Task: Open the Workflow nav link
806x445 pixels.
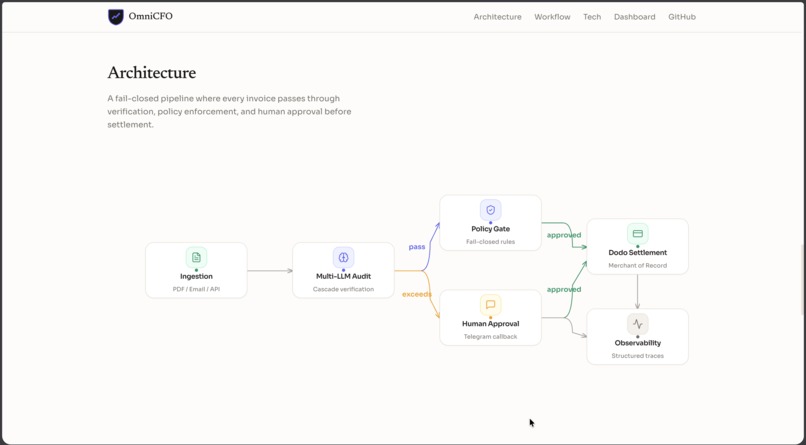Action: click(x=552, y=17)
